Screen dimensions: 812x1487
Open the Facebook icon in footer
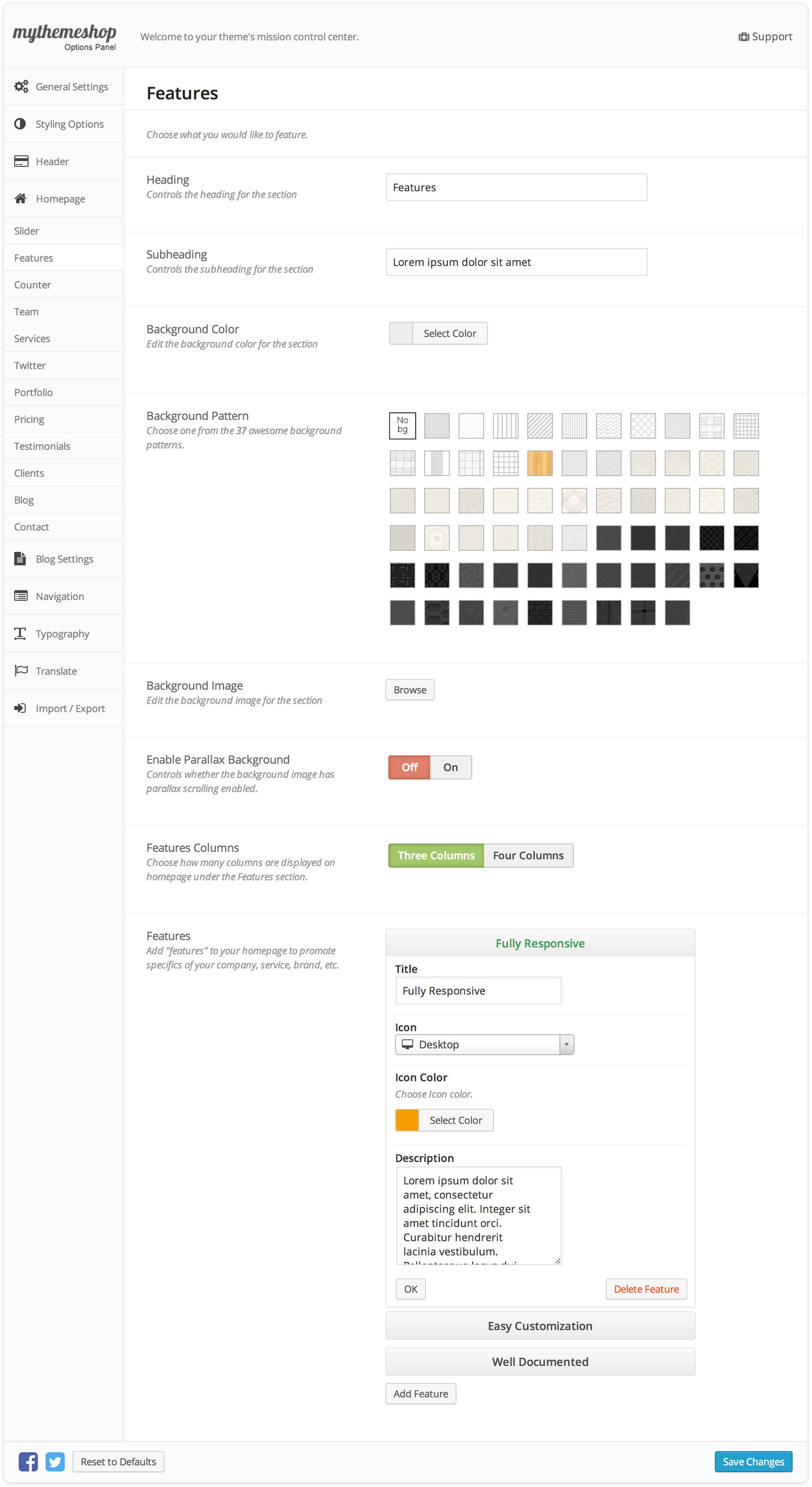[x=28, y=1461]
